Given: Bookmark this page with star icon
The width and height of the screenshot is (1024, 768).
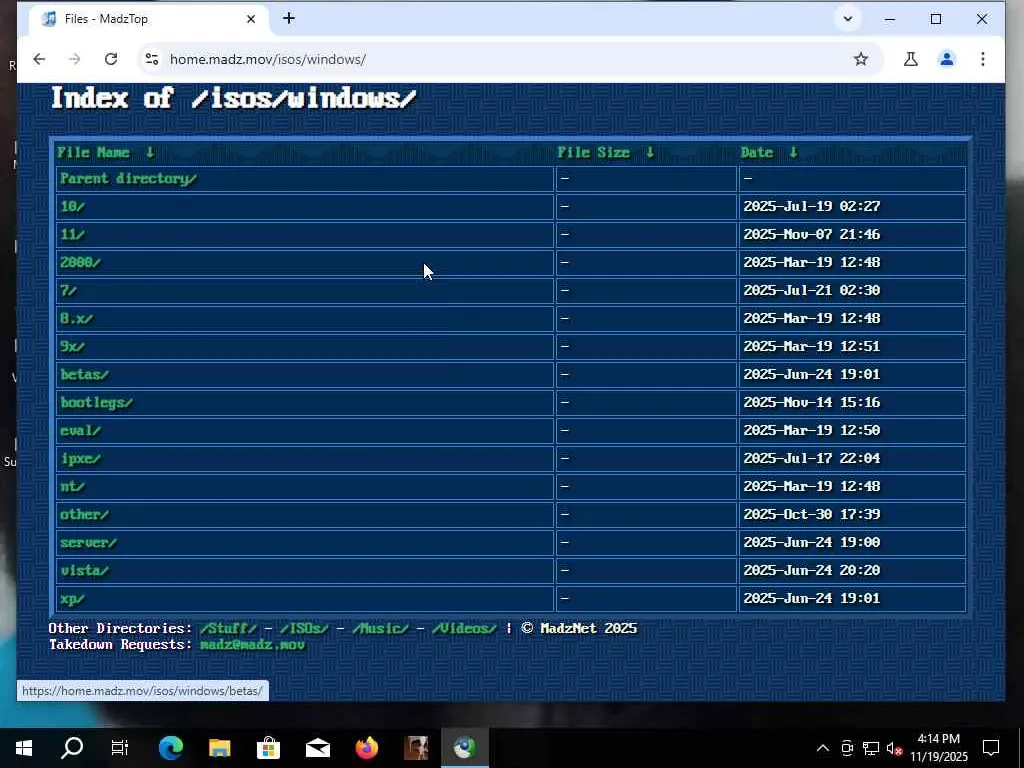Looking at the screenshot, I should point(861,59).
